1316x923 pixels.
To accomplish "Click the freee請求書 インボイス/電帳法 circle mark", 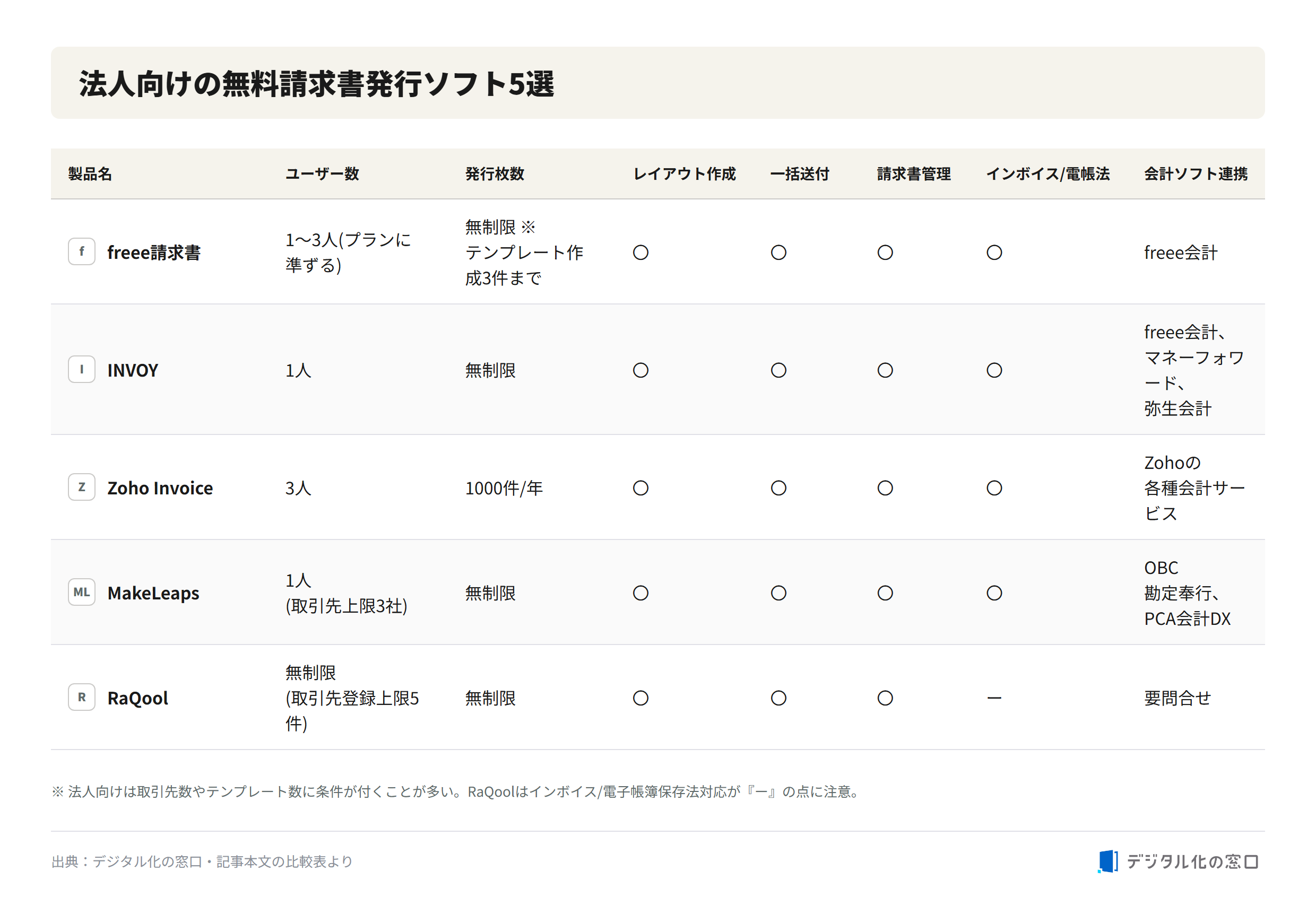I will (994, 252).
